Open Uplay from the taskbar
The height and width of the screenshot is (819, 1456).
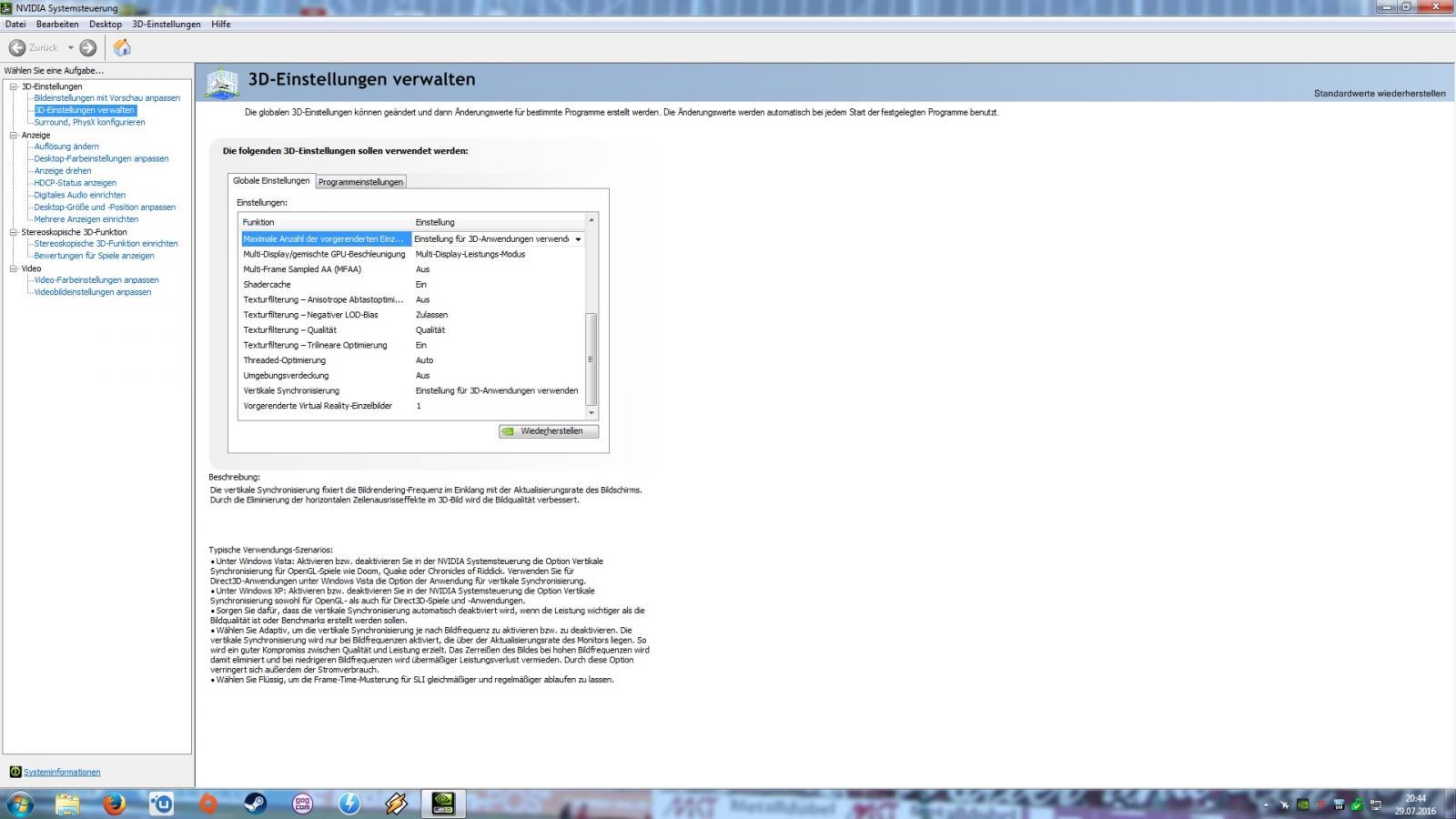[161, 804]
